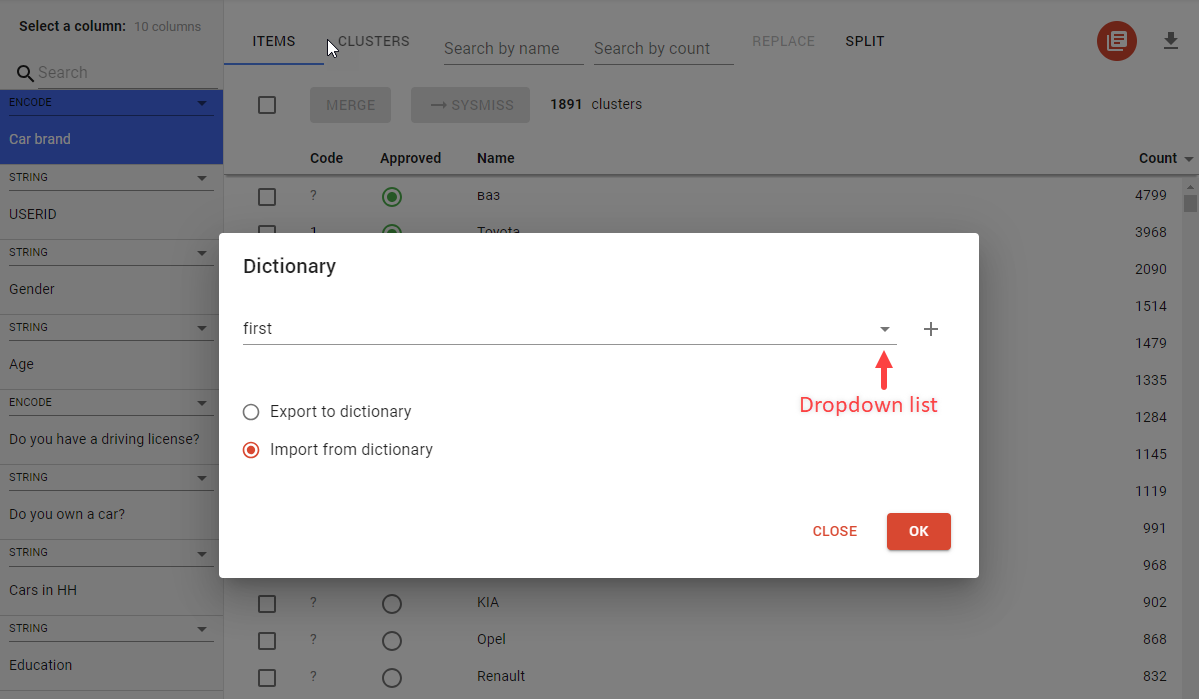Open the dictionary name dropdown list
Screen dimensions: 1199x699
(x=884, y=329)
